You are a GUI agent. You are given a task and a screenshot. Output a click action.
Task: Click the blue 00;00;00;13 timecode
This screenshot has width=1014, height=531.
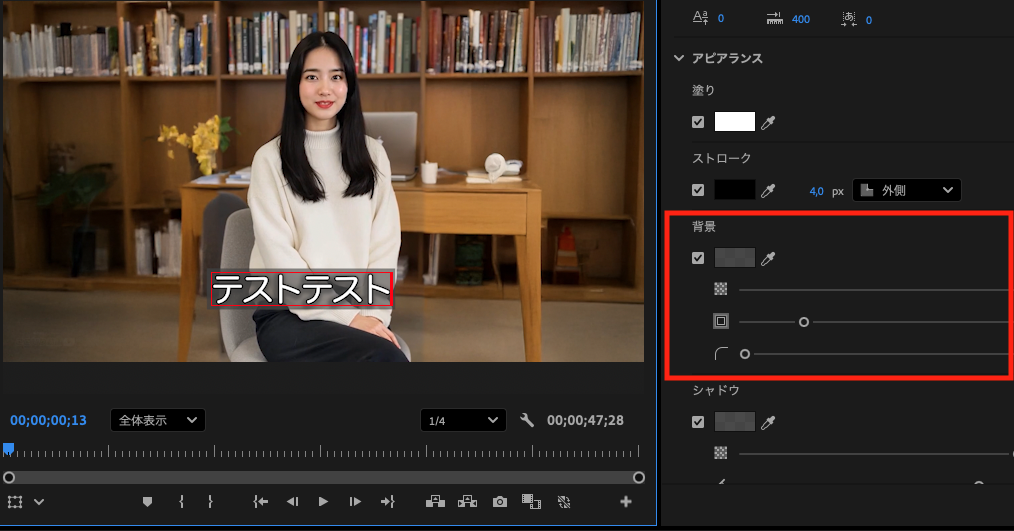pyautogui.click(x=49, y=420)
